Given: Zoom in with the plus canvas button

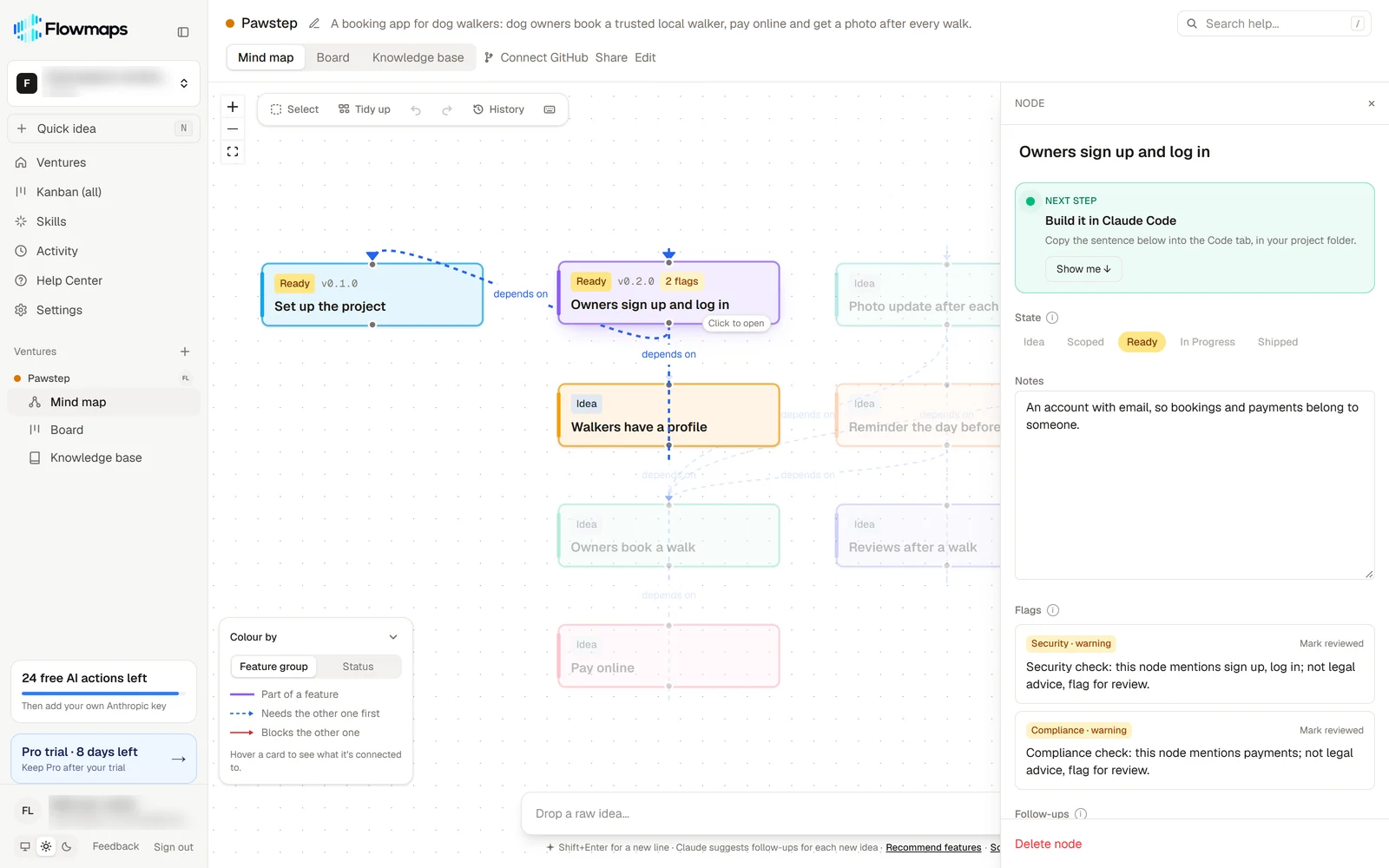Looking at the screenshot, I should 233,107.
